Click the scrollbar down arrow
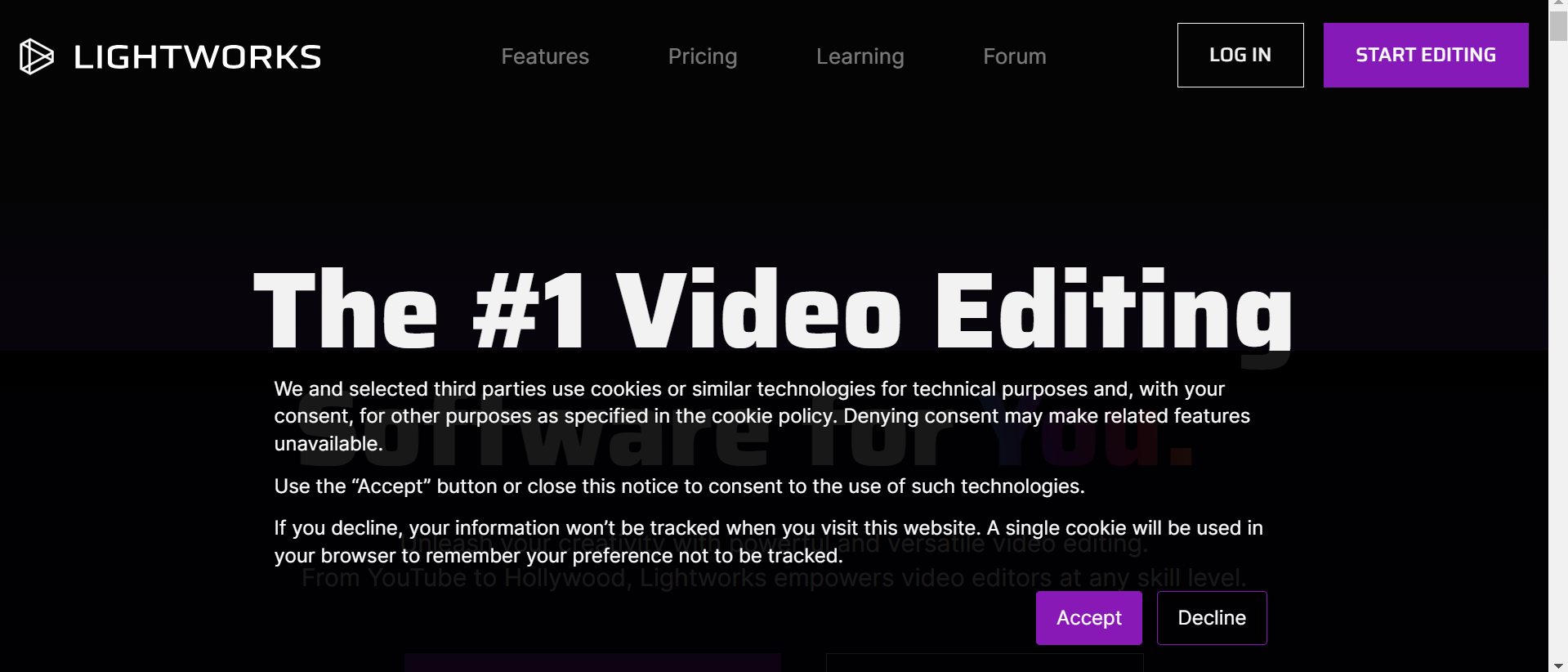This screenshot has width=1568, height=672. (x=1558, y=666)
